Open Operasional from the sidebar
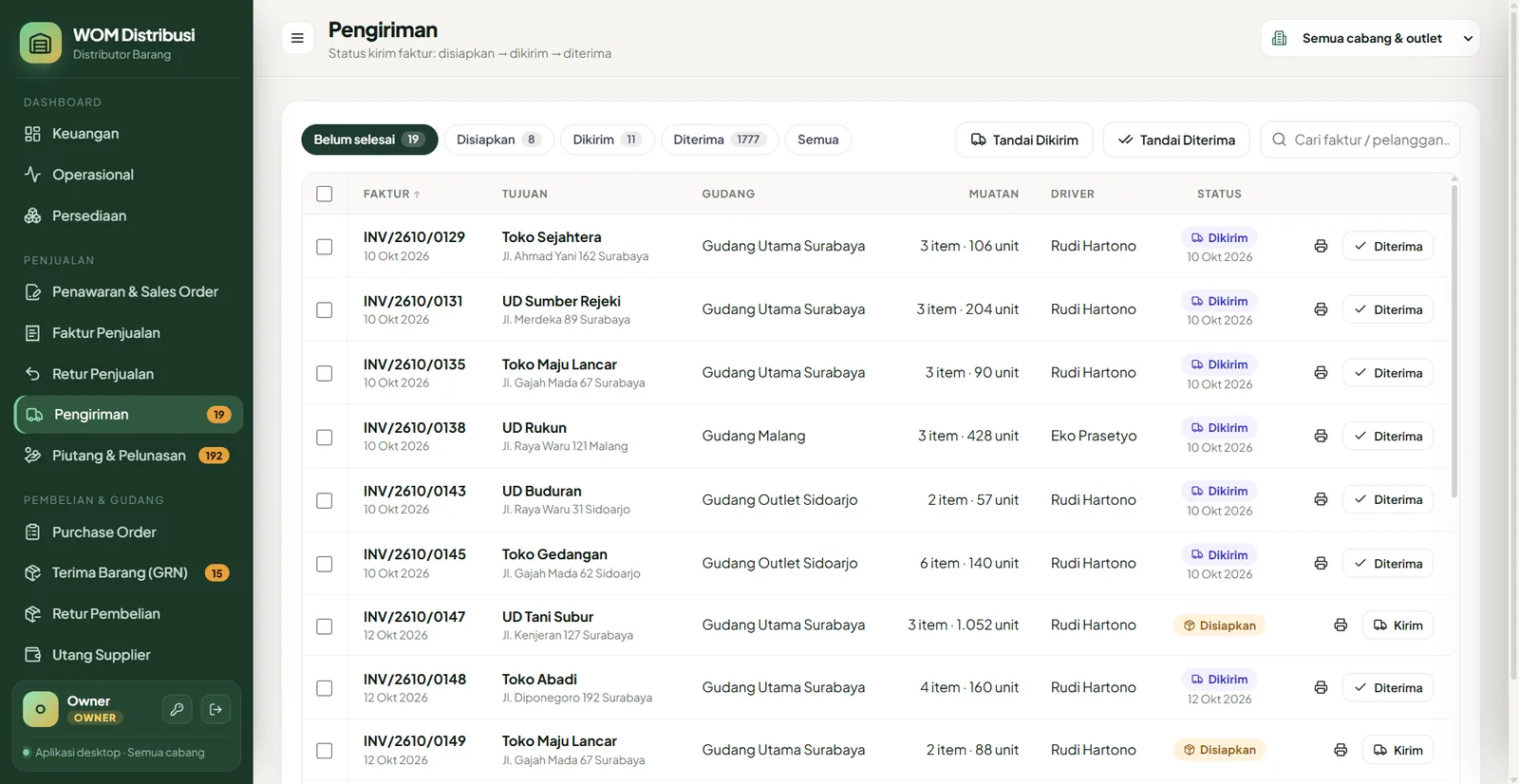Viewport: 1519px width, 784px height. tap(127, 175)
